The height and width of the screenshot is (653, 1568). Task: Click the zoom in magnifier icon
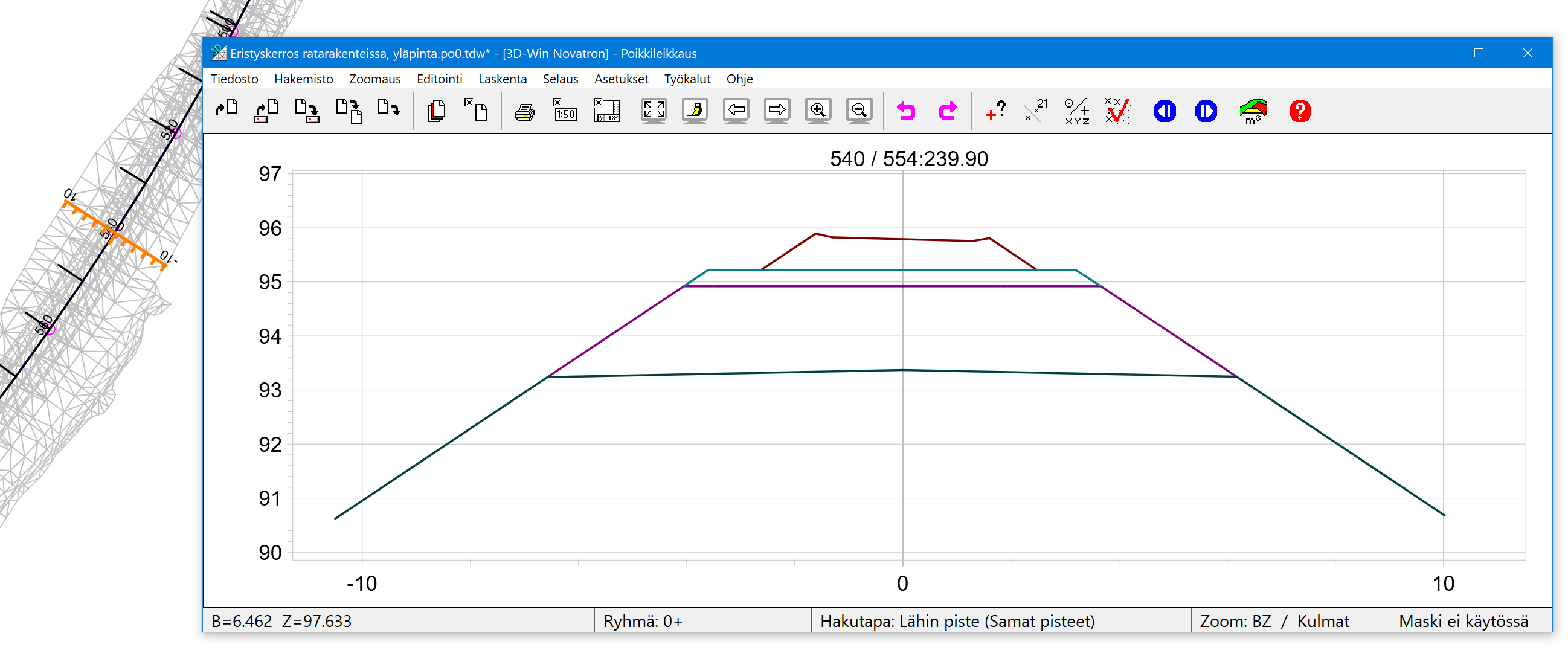pyautogui.click(x=817, y=111)
